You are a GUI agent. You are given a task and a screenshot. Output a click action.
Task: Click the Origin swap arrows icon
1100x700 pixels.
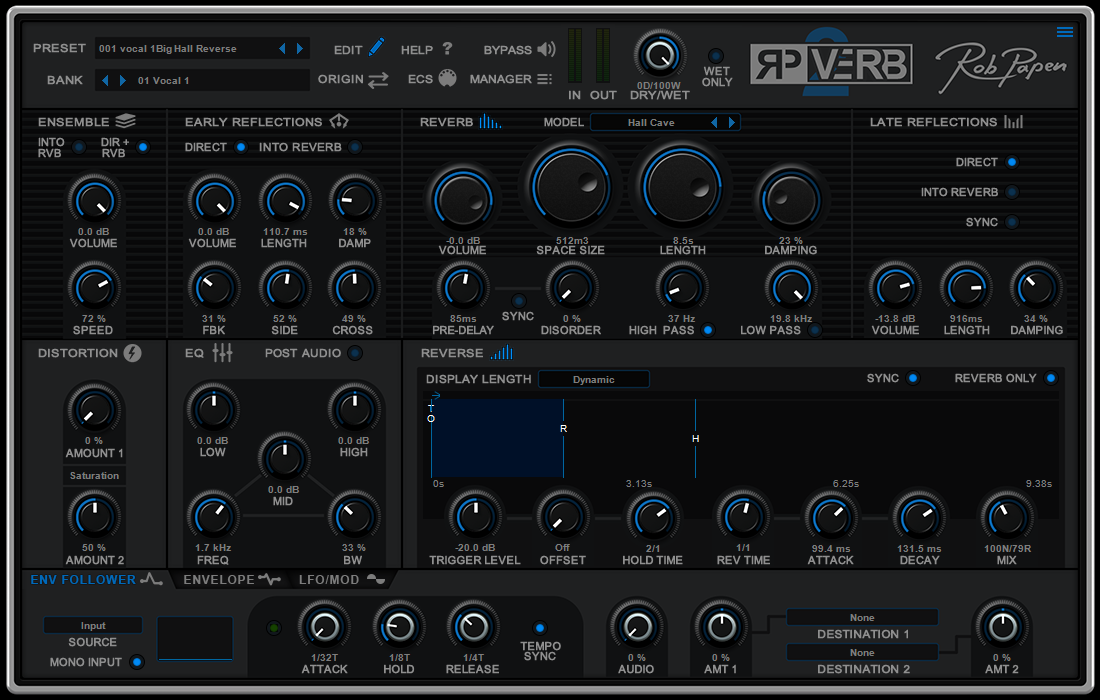tap(378, 80)
